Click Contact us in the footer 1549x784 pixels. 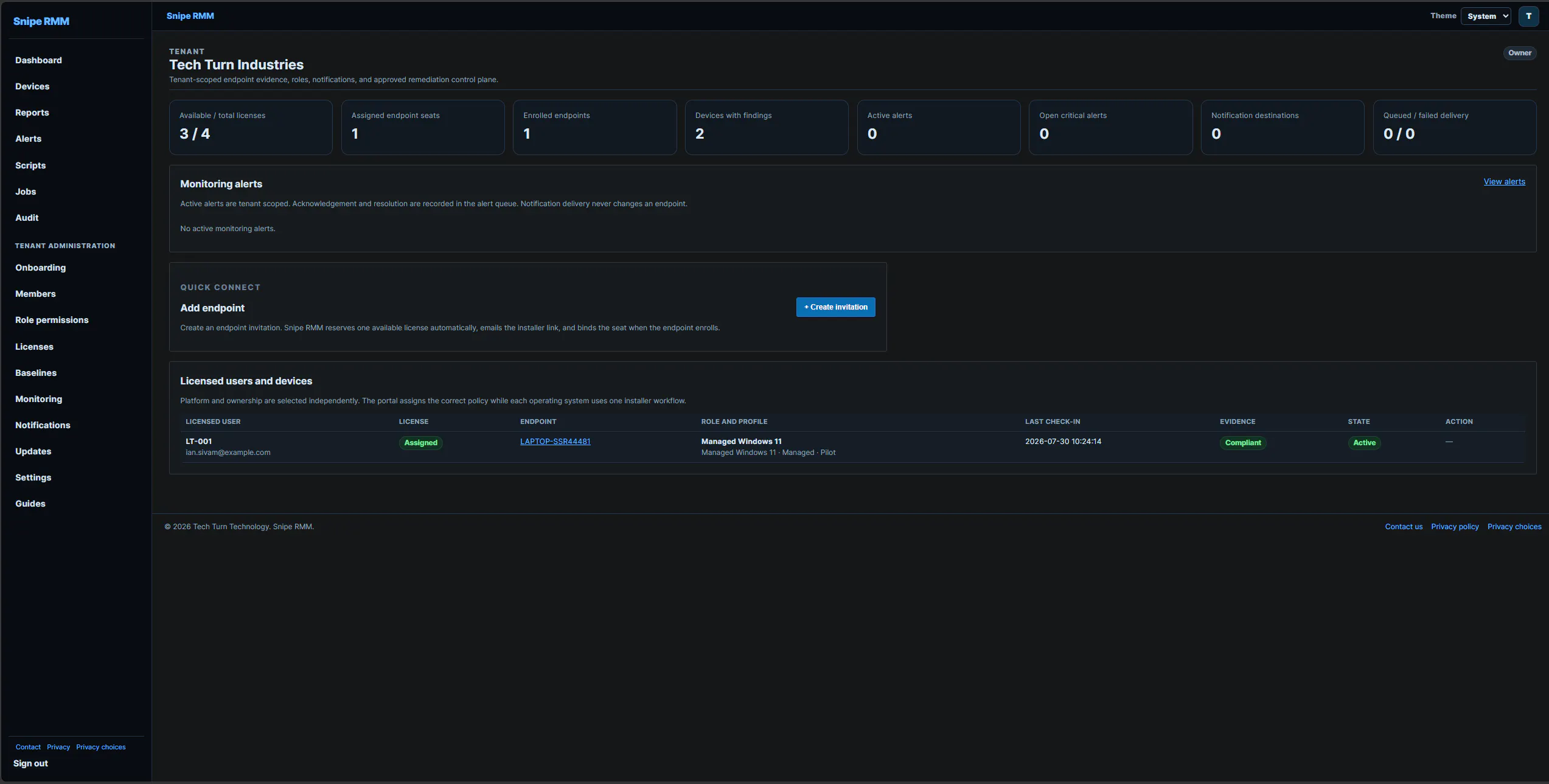[1404, 527]
